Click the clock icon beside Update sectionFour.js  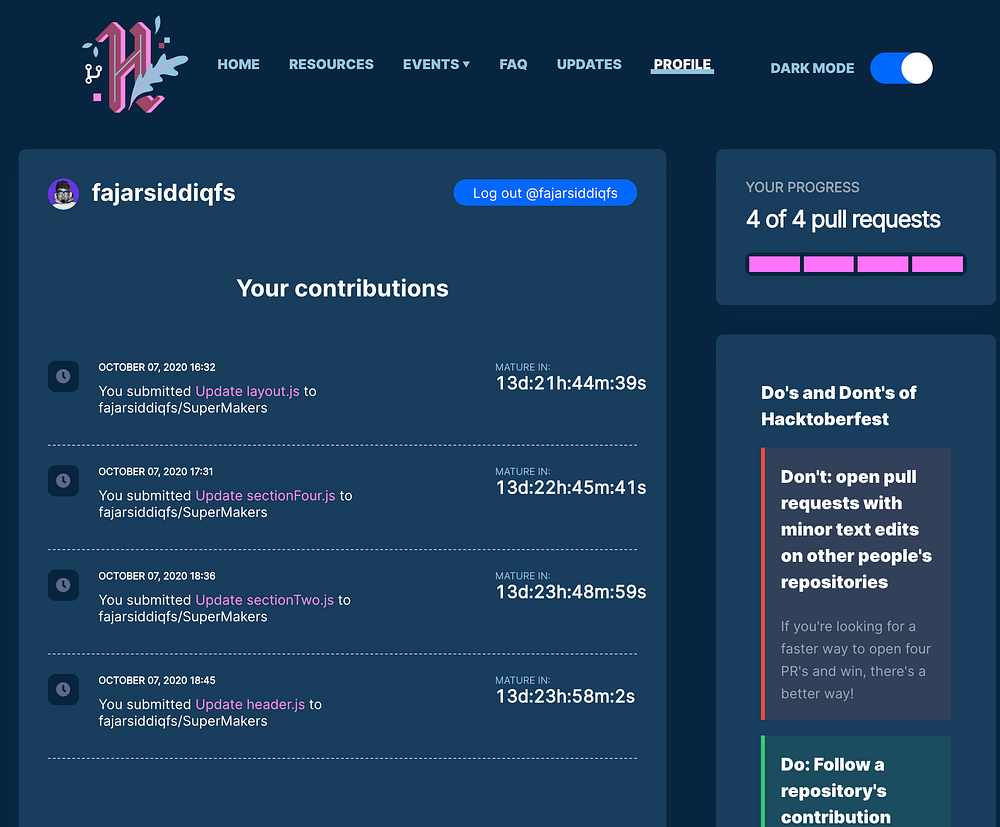tap(63, 480)
